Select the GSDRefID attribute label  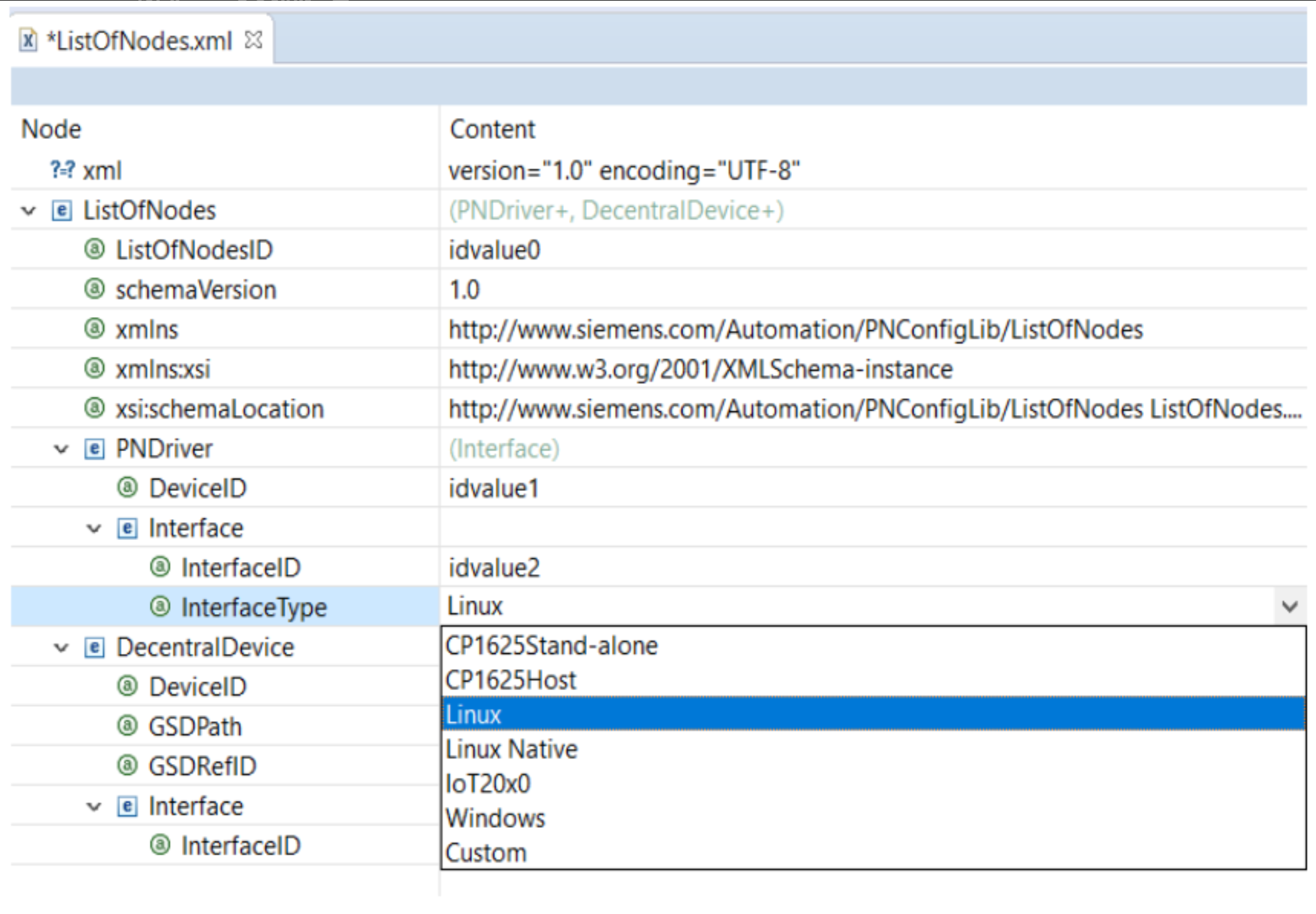203,766
